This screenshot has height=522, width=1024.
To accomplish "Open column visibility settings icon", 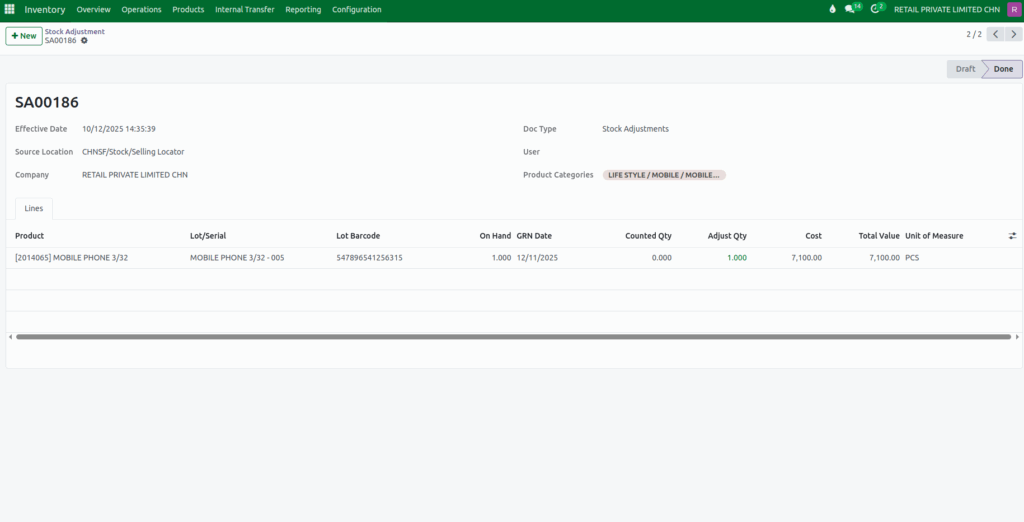I will (x=1012, y=236).
